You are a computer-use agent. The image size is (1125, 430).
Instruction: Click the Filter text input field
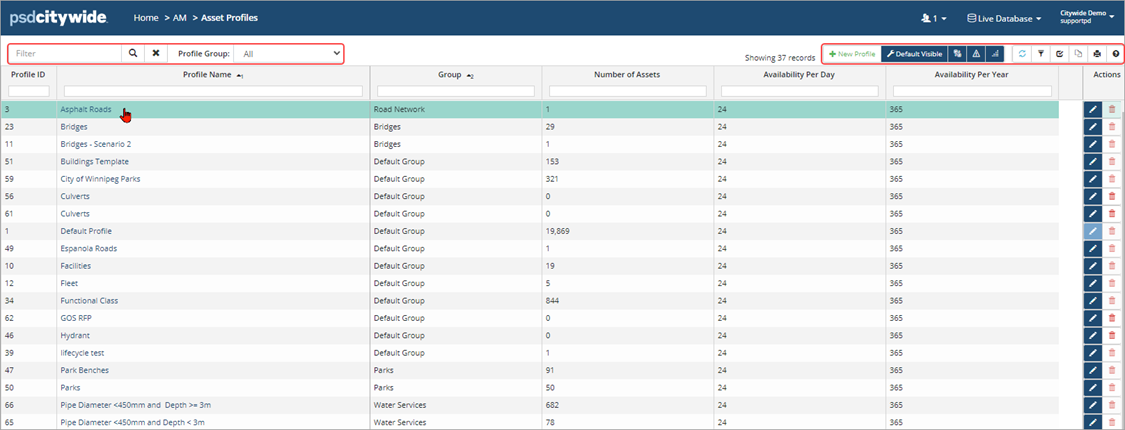point(66,53)
